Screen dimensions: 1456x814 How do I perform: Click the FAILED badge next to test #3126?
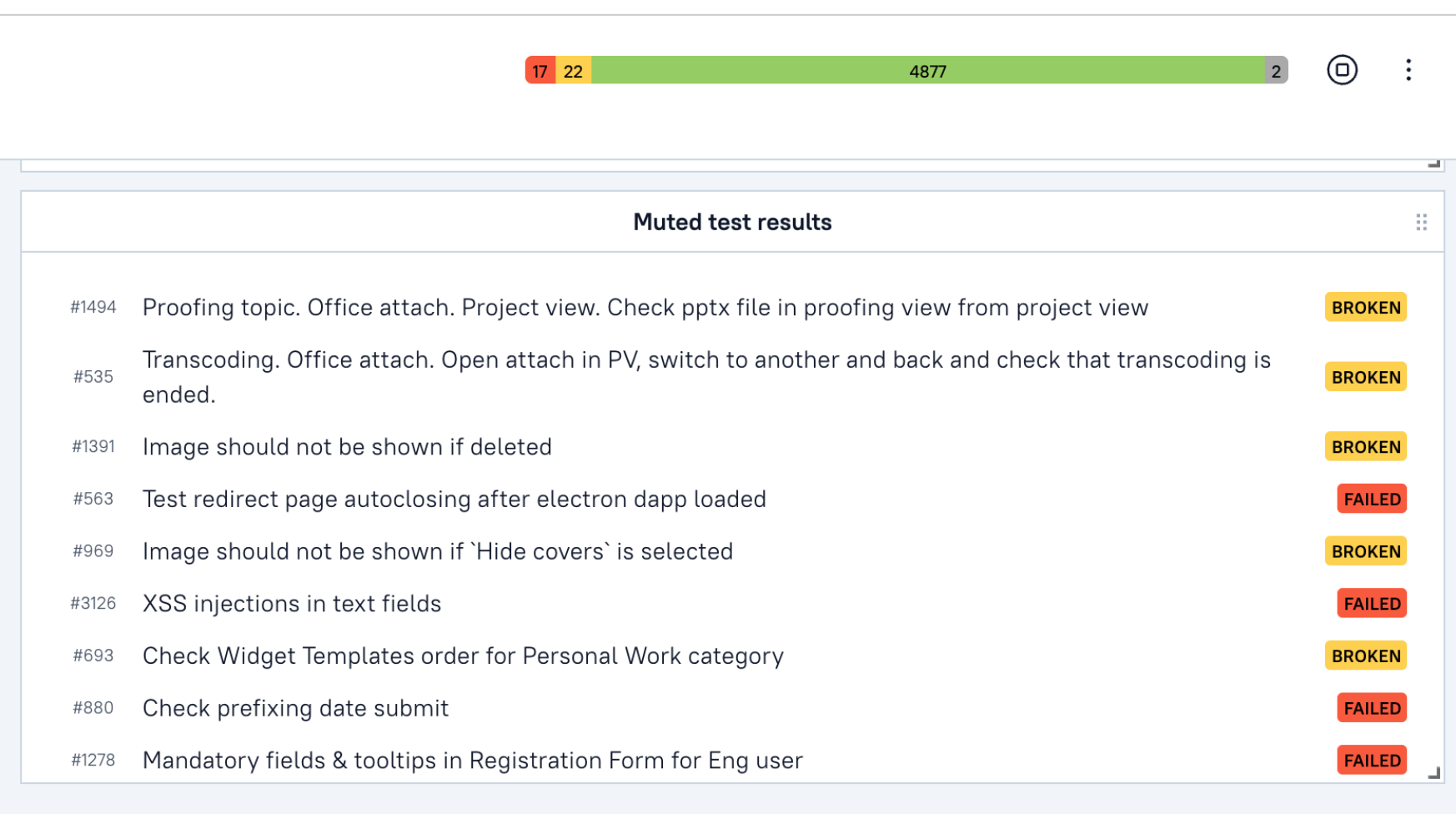click(x=1371, y=603)
